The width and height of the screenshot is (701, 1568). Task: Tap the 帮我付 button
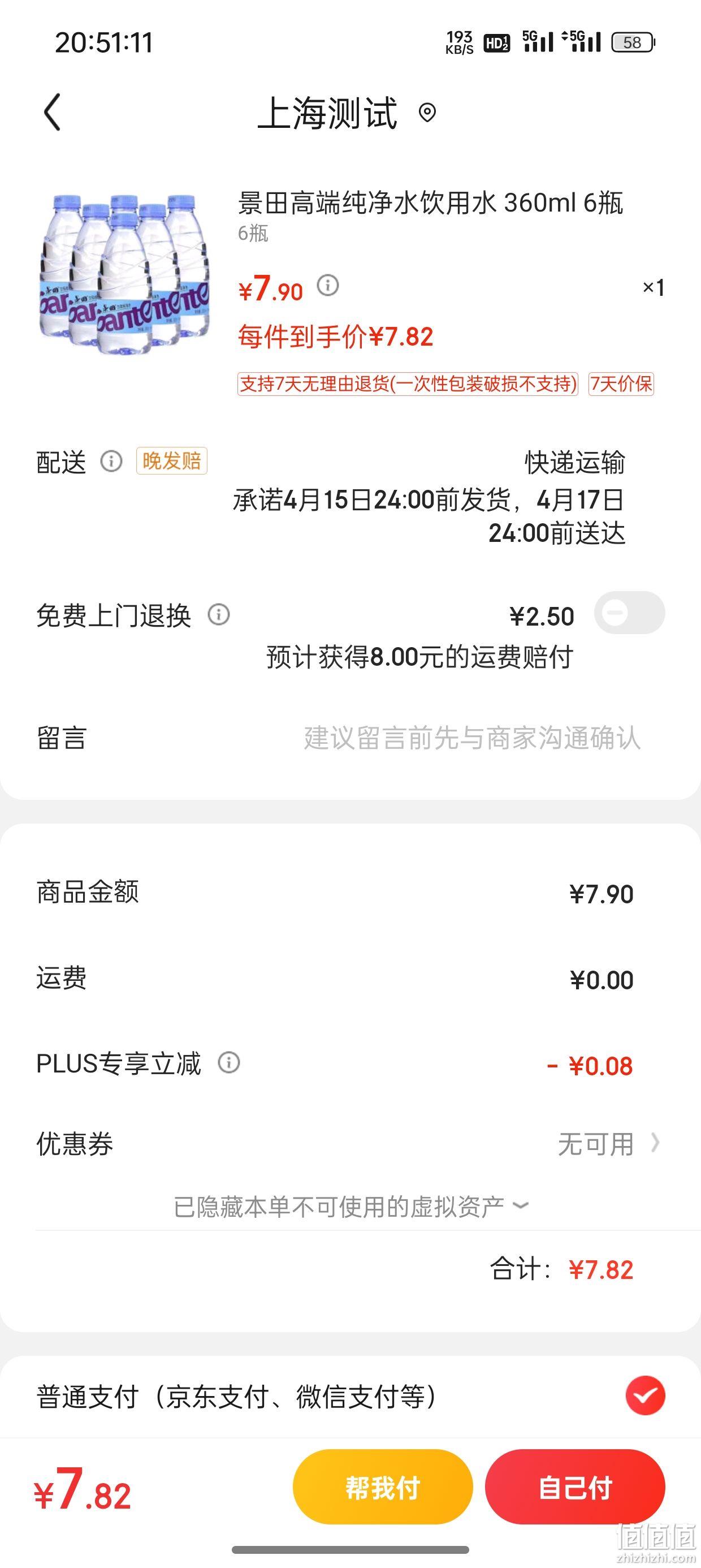pyautogui.click(x=383, y=1487)
